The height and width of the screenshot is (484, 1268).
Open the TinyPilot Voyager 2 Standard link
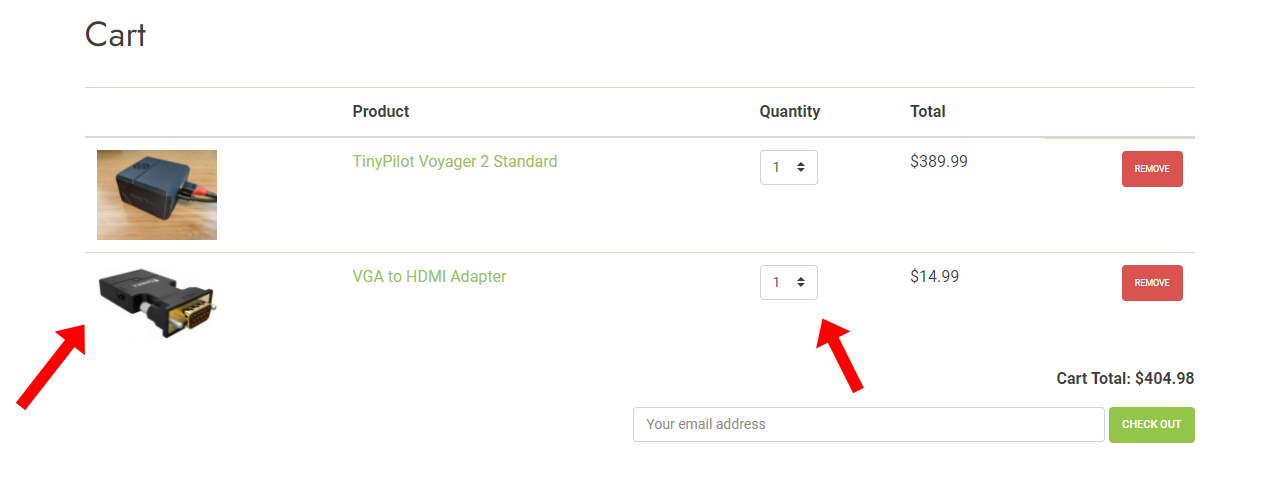pos(455,161)
